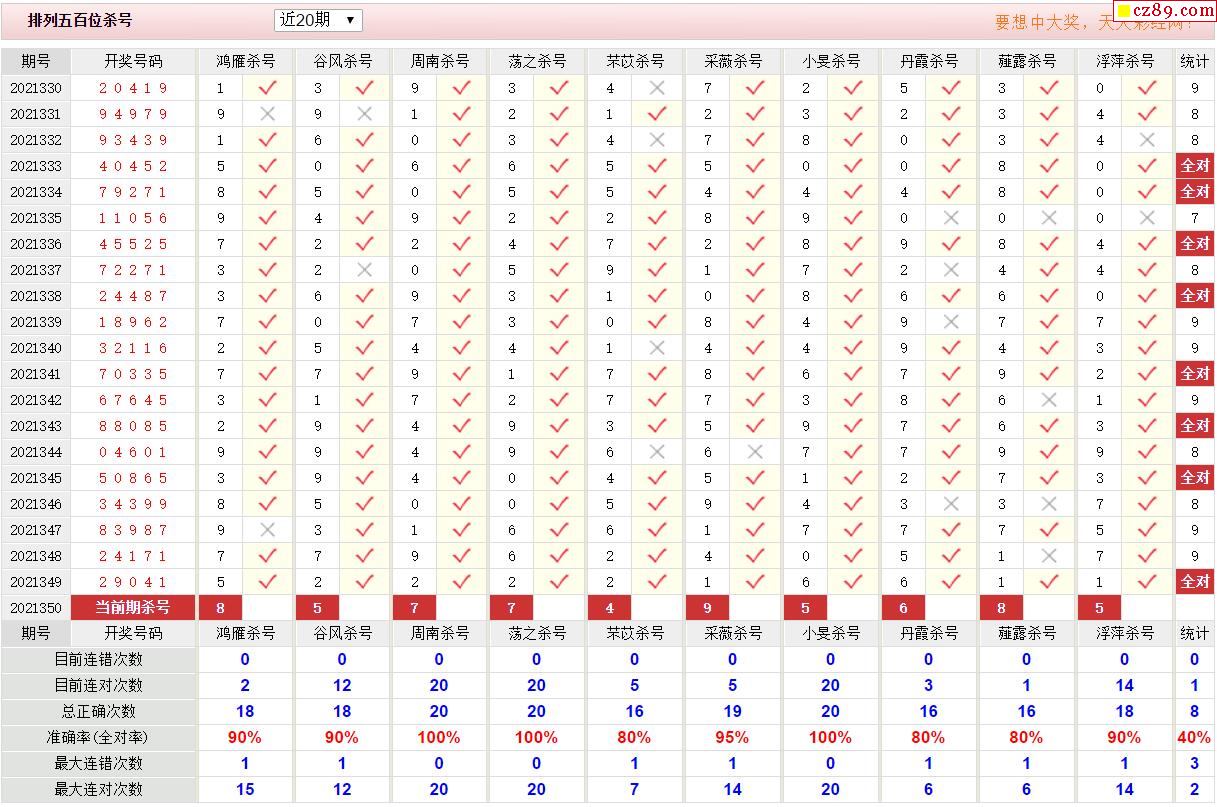Viewport: 1217px width, 807px height.
Task: Click the 总正确次数 row label
Action: tap(98, 712)
